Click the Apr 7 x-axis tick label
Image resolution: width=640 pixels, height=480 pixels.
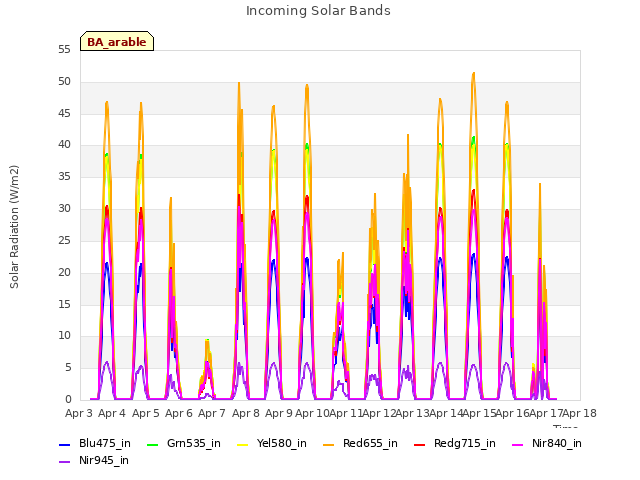212,413
